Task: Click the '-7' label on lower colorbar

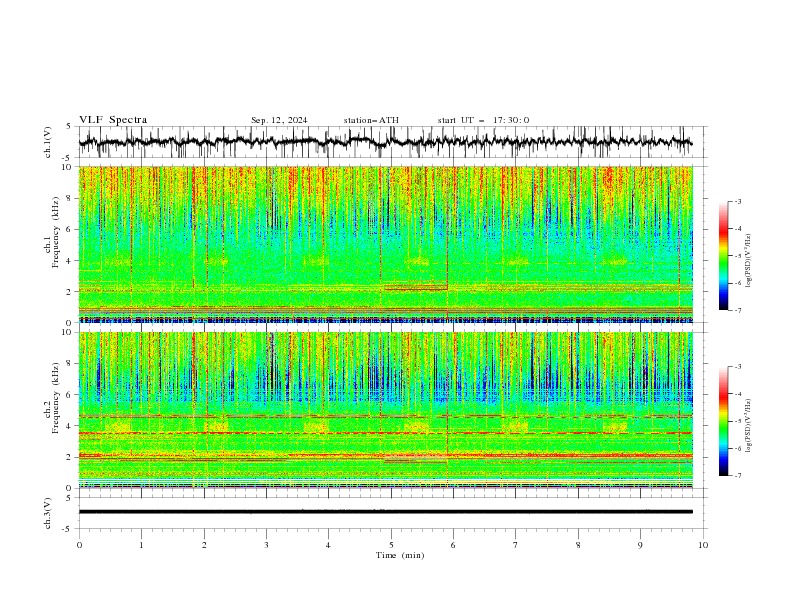Action: tap(737, 476)
